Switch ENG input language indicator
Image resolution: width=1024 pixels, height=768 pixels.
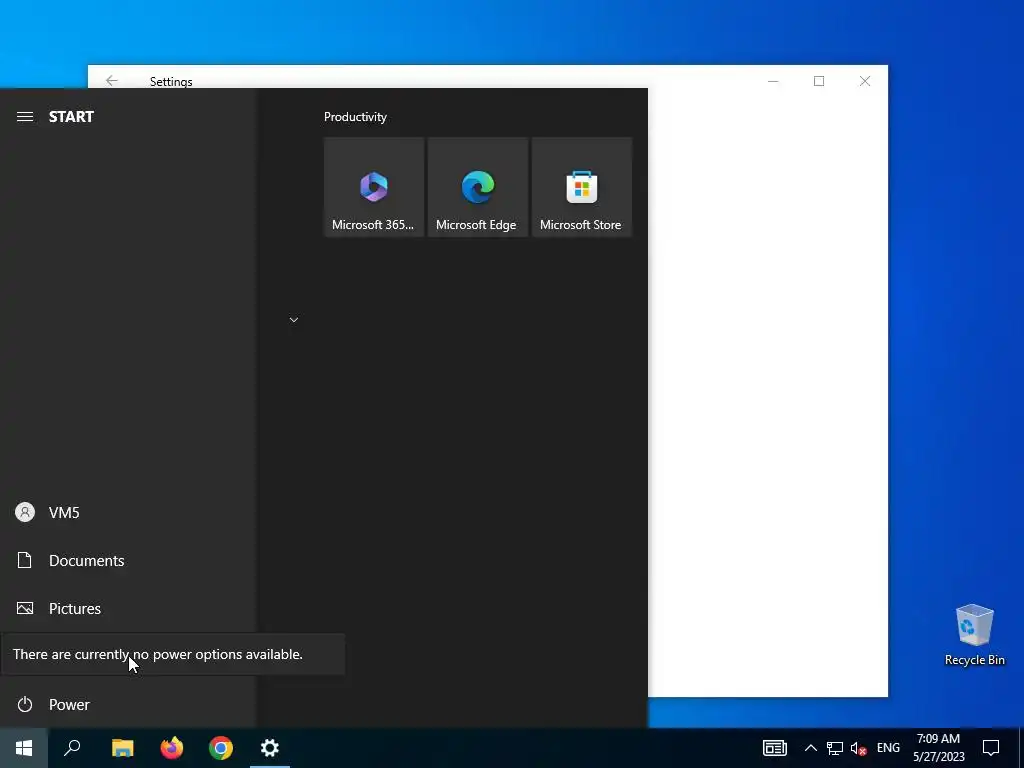click(x=888, y=748)
